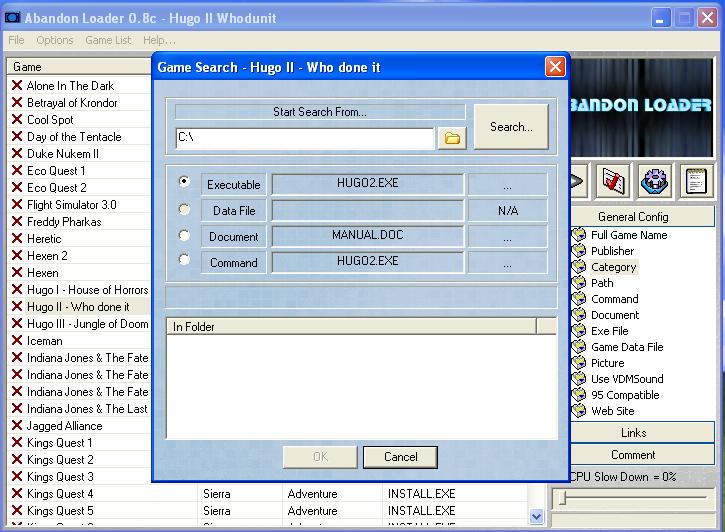Click the folder browse icon next to C:\

[x=452, y=138]
